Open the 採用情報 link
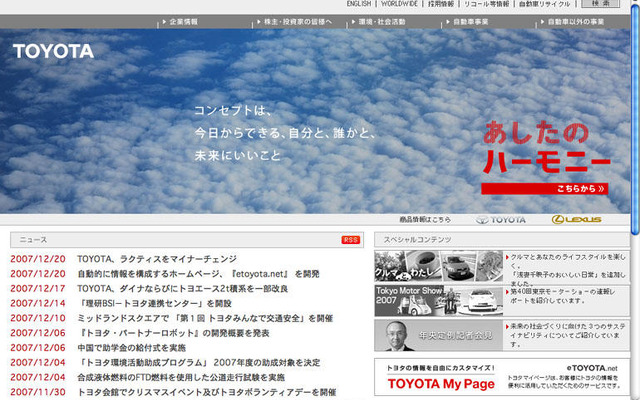 [x=441, y=4]
